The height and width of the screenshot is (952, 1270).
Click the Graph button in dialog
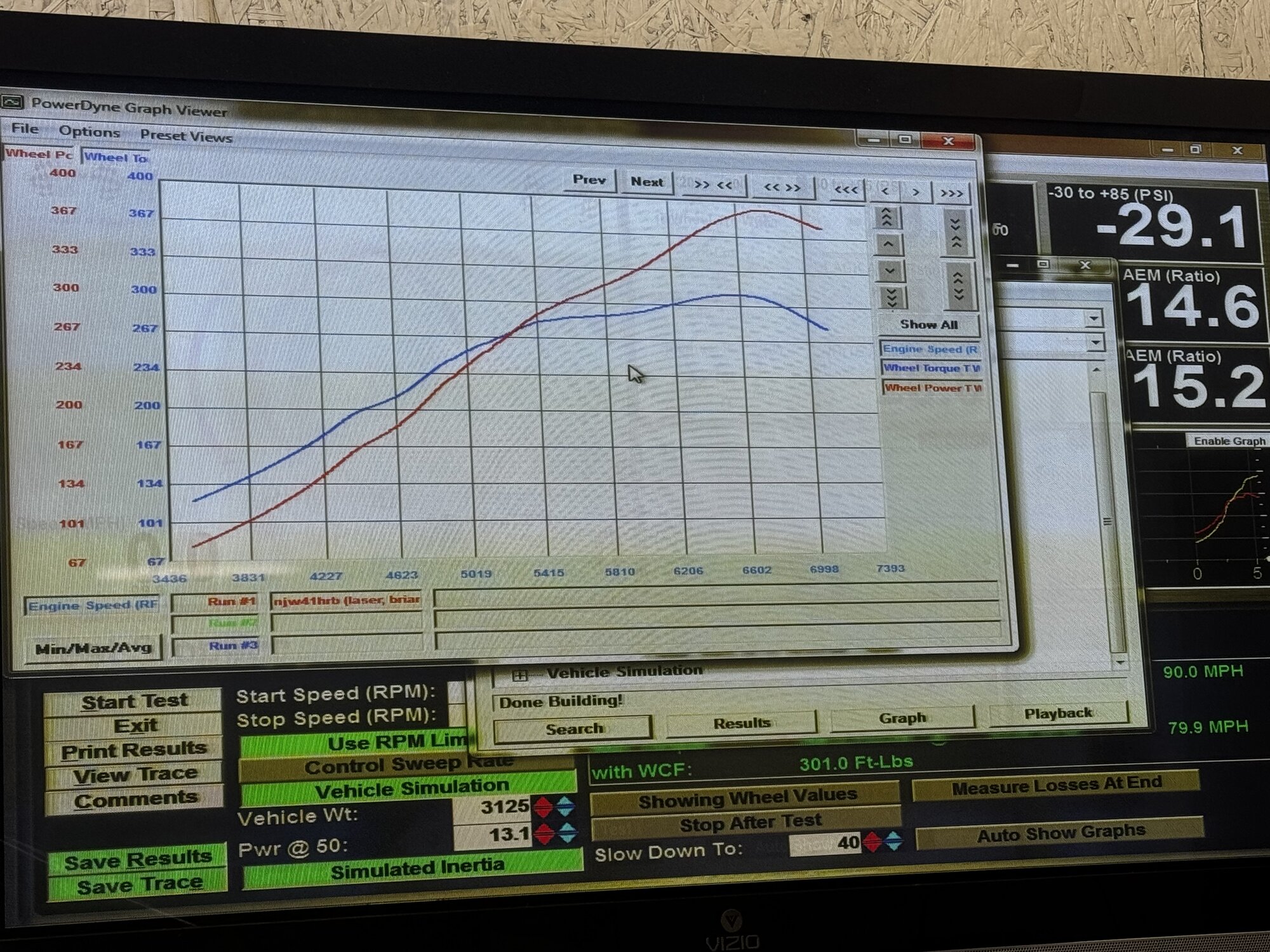902,718
